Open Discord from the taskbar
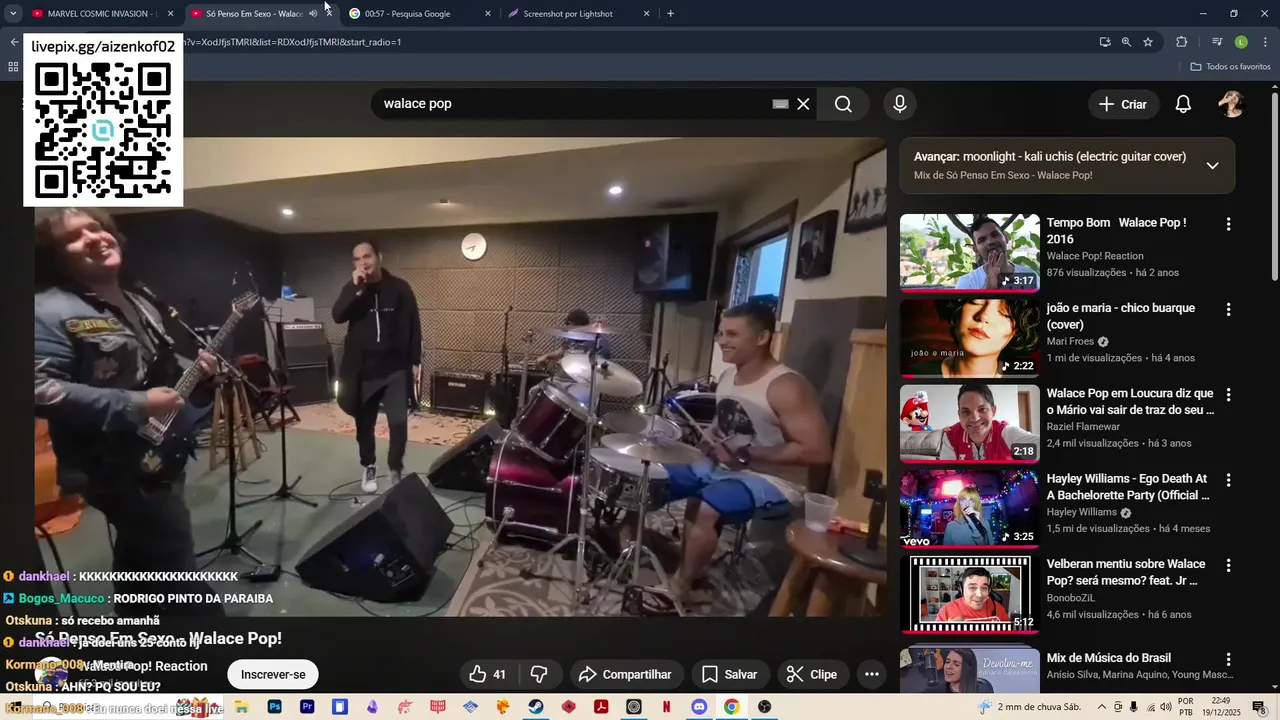Viewport: 1280px width, 720px height. click(699, 707)
